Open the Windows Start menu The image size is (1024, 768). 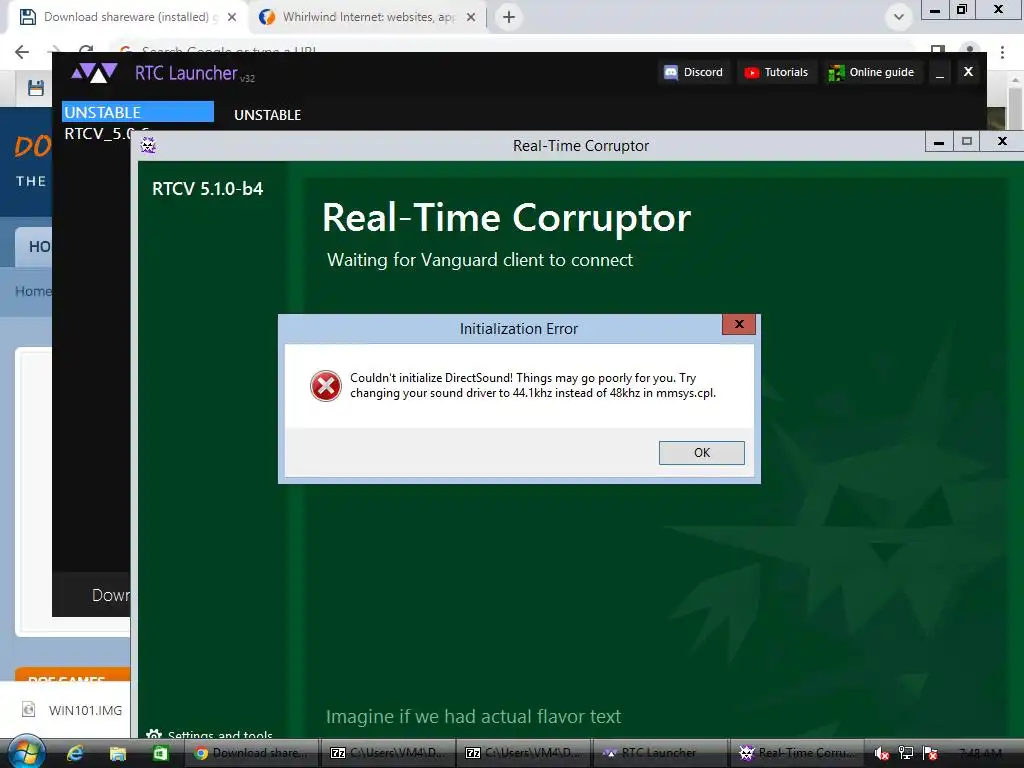point(26,753)
